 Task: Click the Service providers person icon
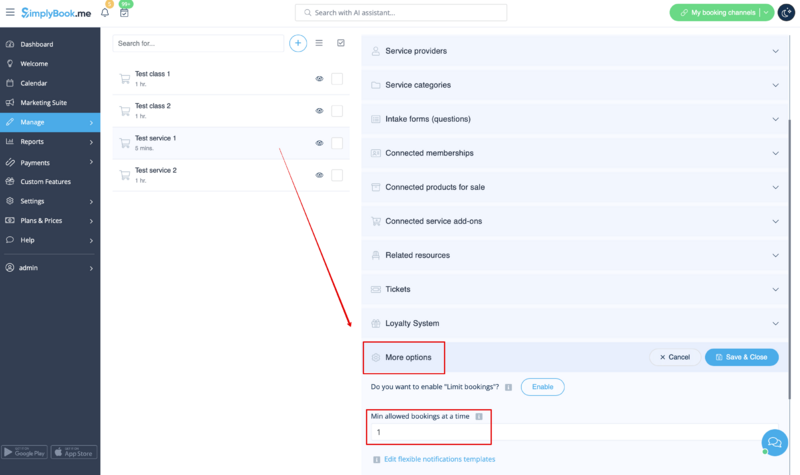[x=376, y=51]
